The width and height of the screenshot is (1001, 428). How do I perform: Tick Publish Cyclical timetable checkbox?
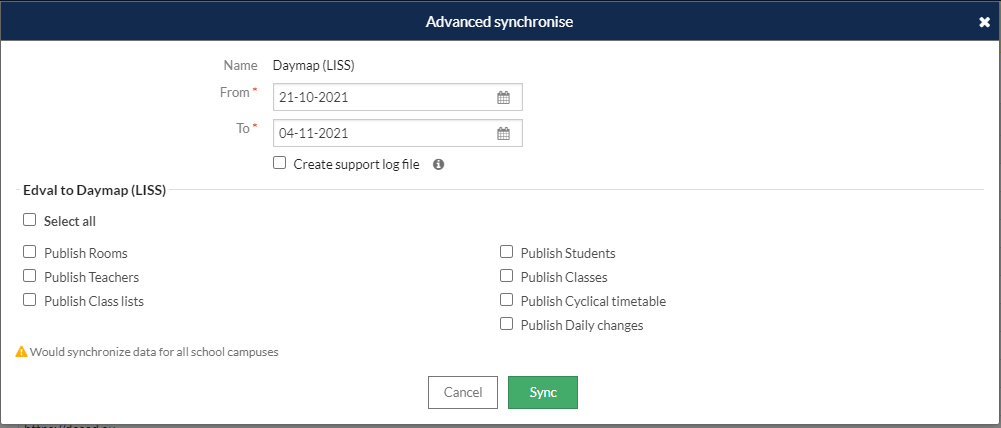tap(506, 300)
